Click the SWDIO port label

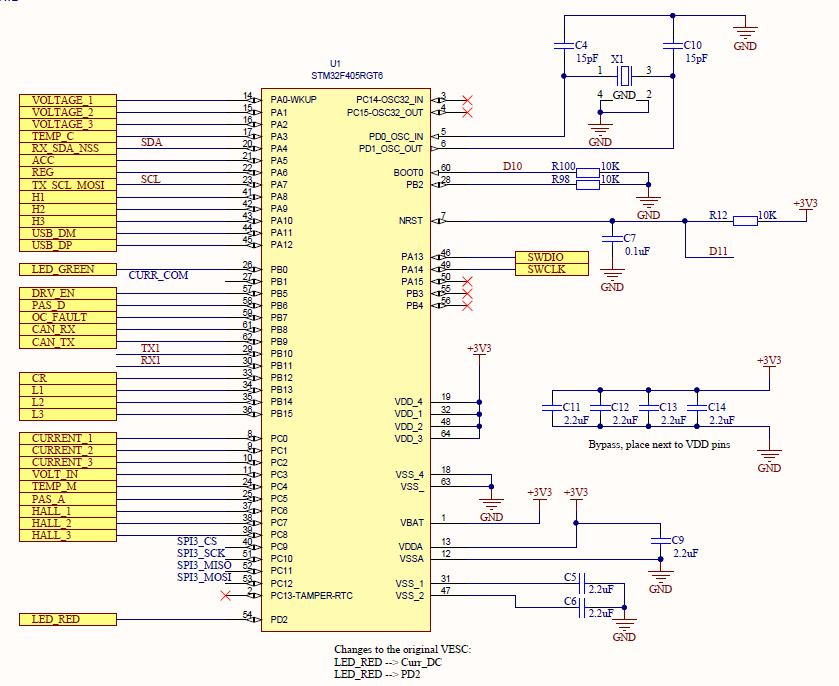coord(552,257)
